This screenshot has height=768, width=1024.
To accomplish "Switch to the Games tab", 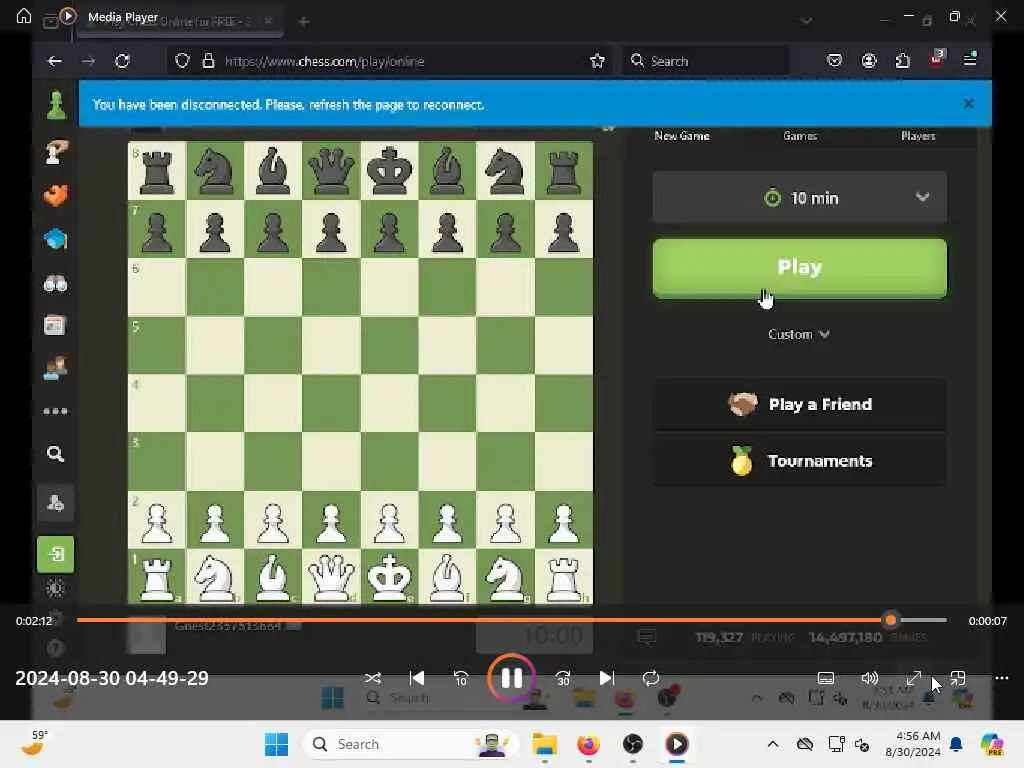I will tap(800, 136).
